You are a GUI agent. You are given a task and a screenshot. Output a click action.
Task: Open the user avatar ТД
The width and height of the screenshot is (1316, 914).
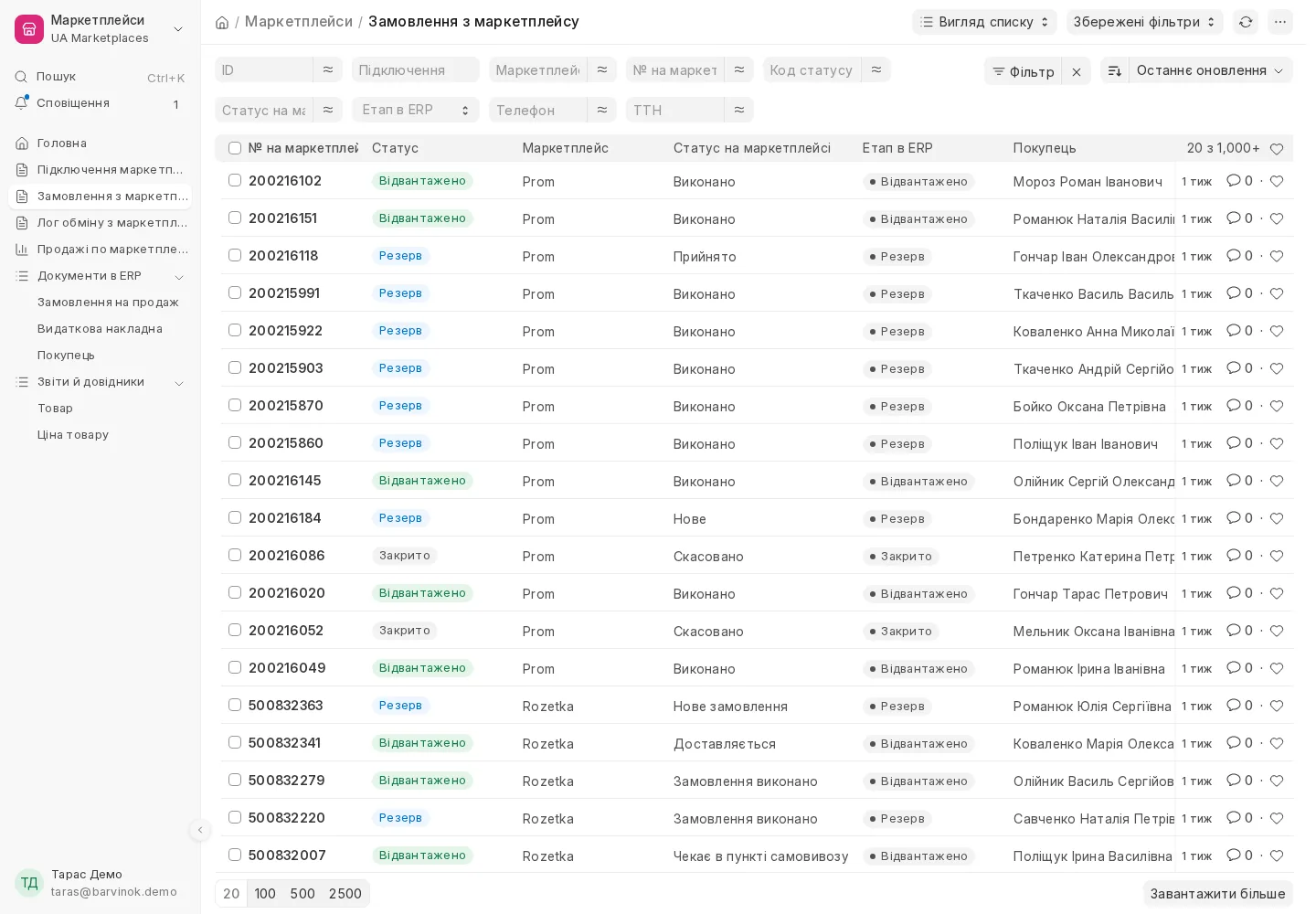tap(29, 882)
